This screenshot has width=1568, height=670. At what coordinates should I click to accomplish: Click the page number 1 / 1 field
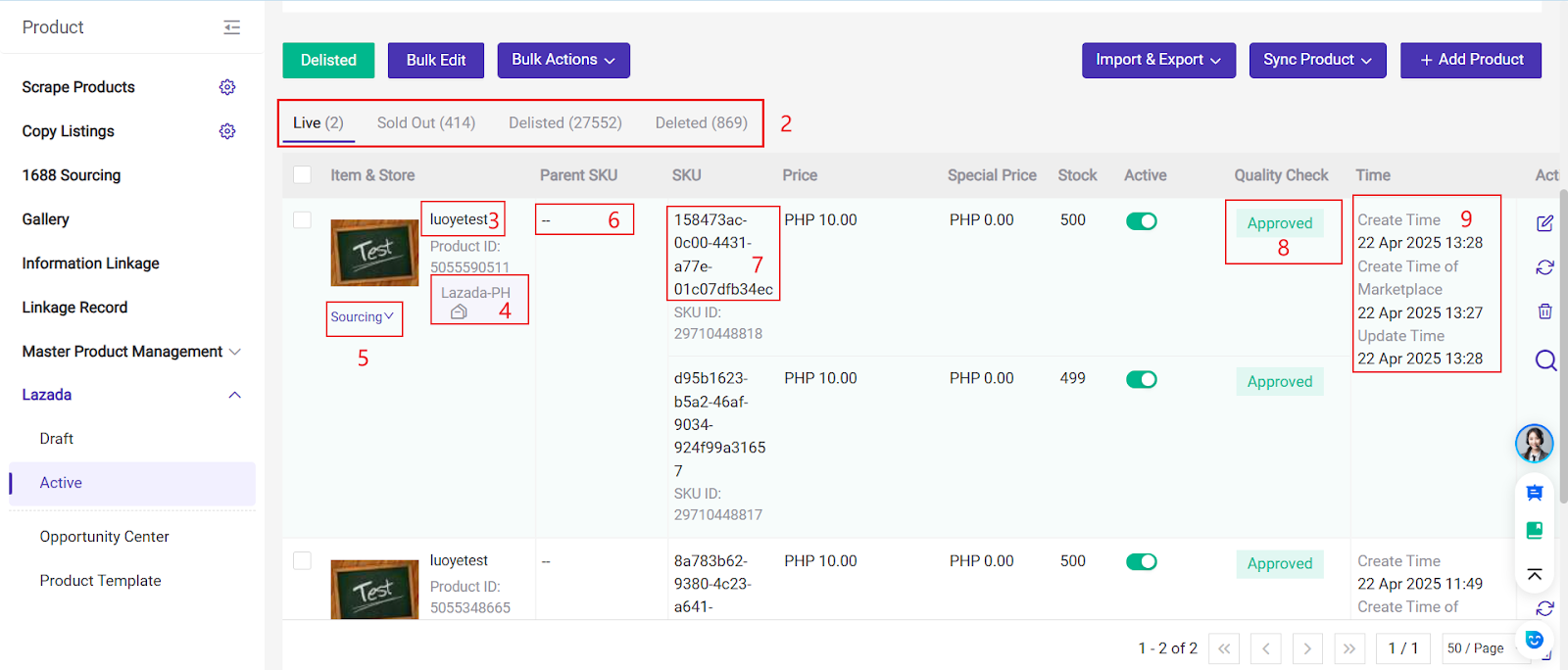pos(1403,648)
